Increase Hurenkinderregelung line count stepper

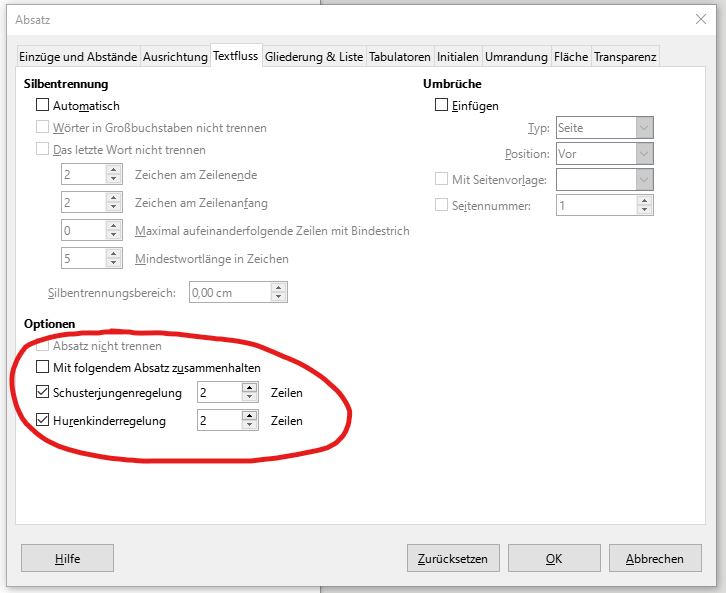[249, 416]
